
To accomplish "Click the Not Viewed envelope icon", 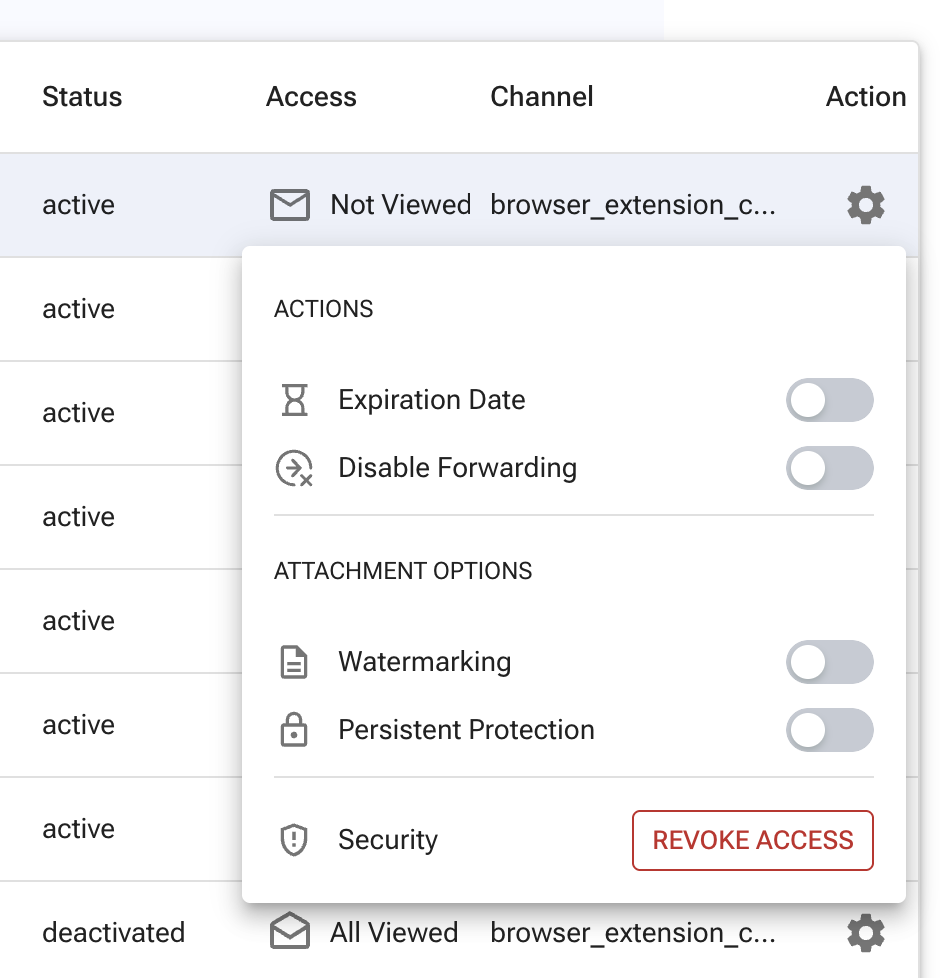I will (x=289, y=205).
